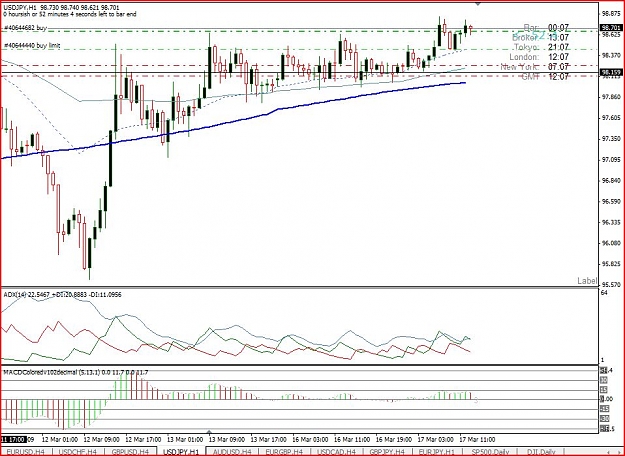Click the 95.570 price axis value
625x456 pixels.
(611, 285)
